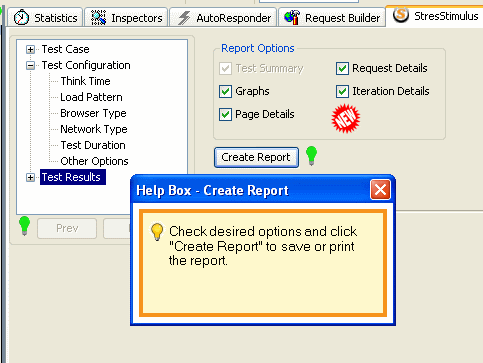Select the Test Results tree item
The height and width of the screenshot is (363, 483).
[x=73, y=177]
